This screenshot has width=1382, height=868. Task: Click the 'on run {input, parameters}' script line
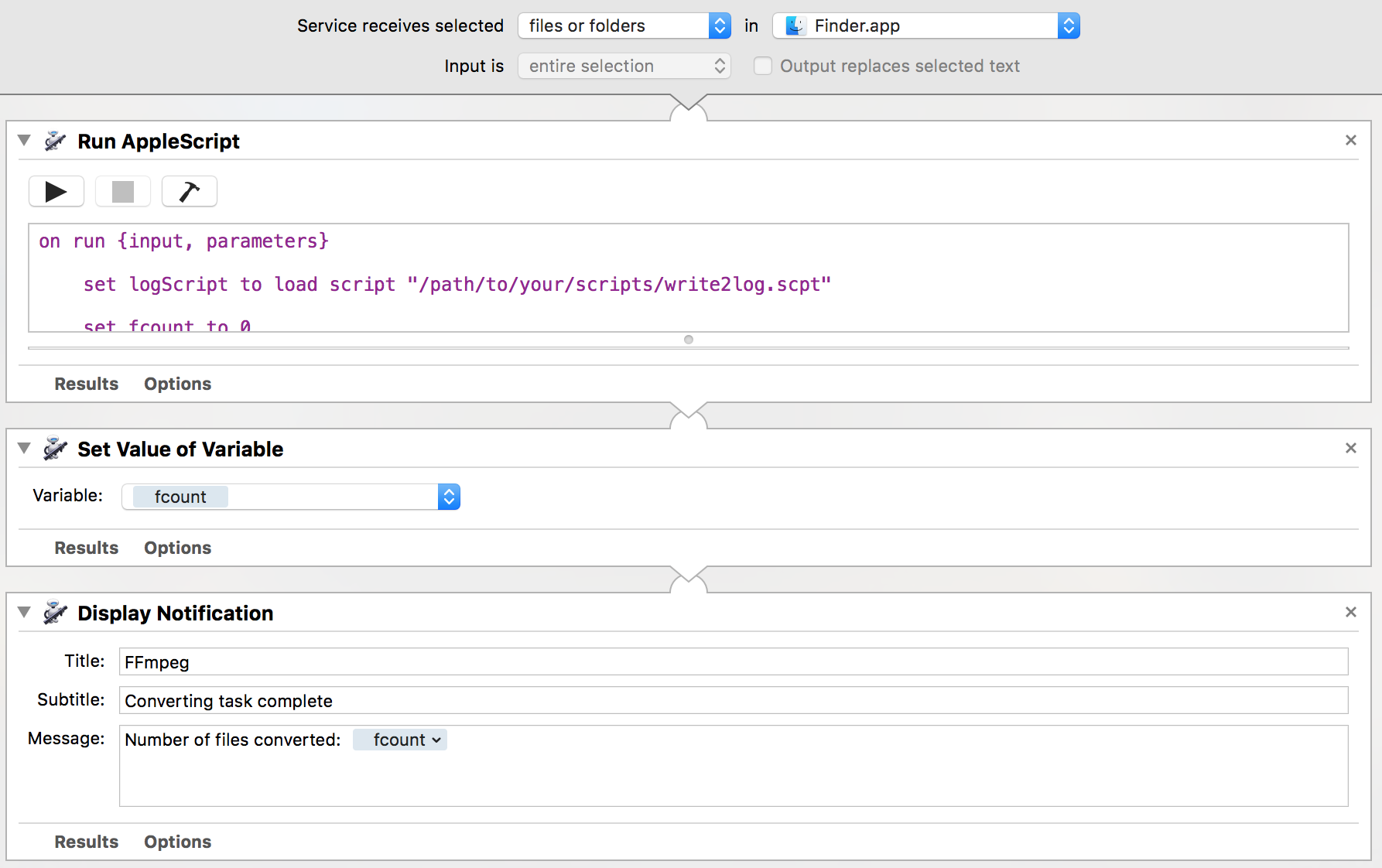(x=184, y=241)
